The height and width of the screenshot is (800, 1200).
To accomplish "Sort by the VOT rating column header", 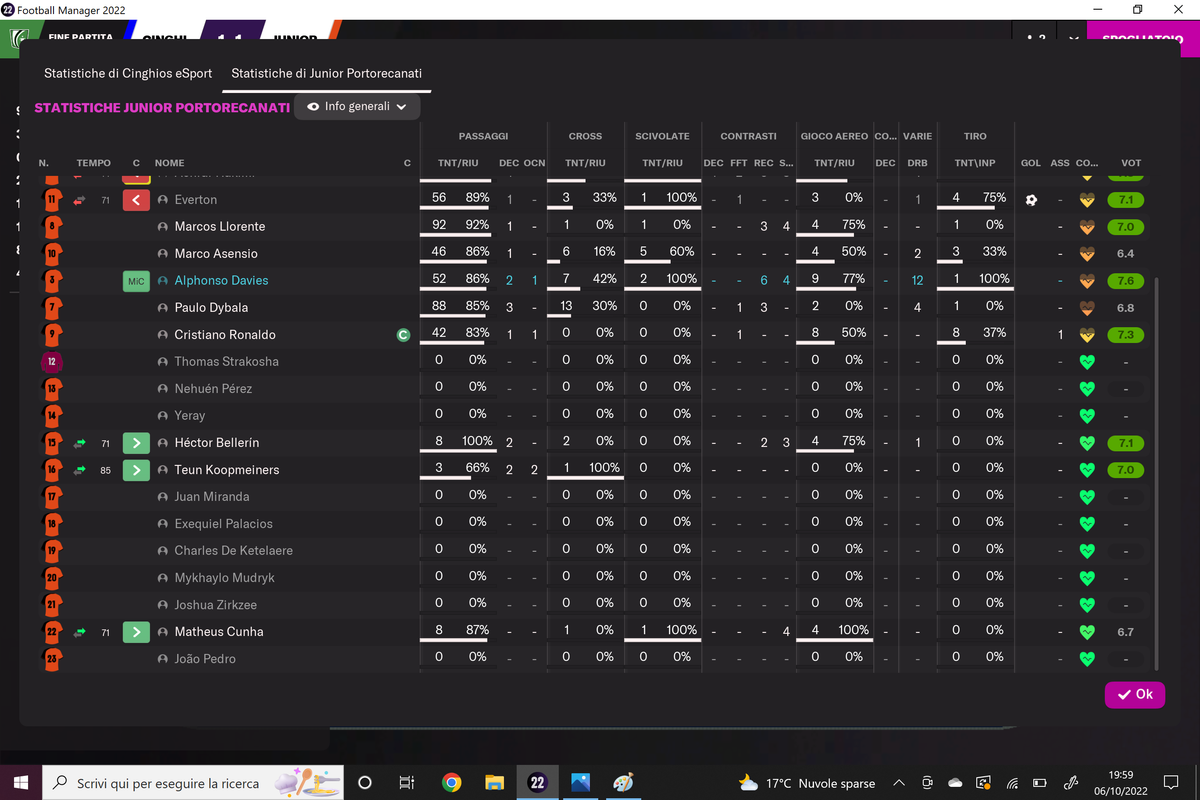I will [1131, 163].
